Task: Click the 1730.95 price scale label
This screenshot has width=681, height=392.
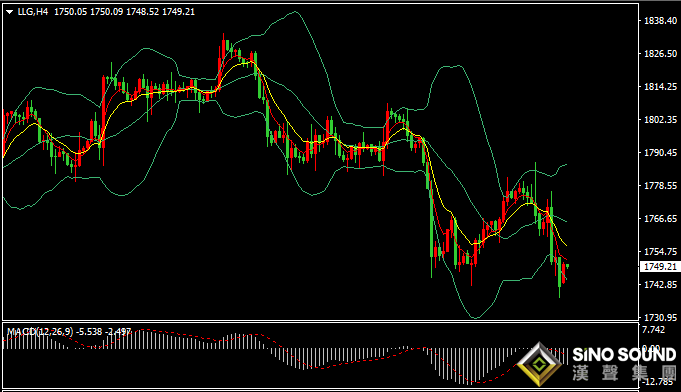Action: click(x=660, y=318)
